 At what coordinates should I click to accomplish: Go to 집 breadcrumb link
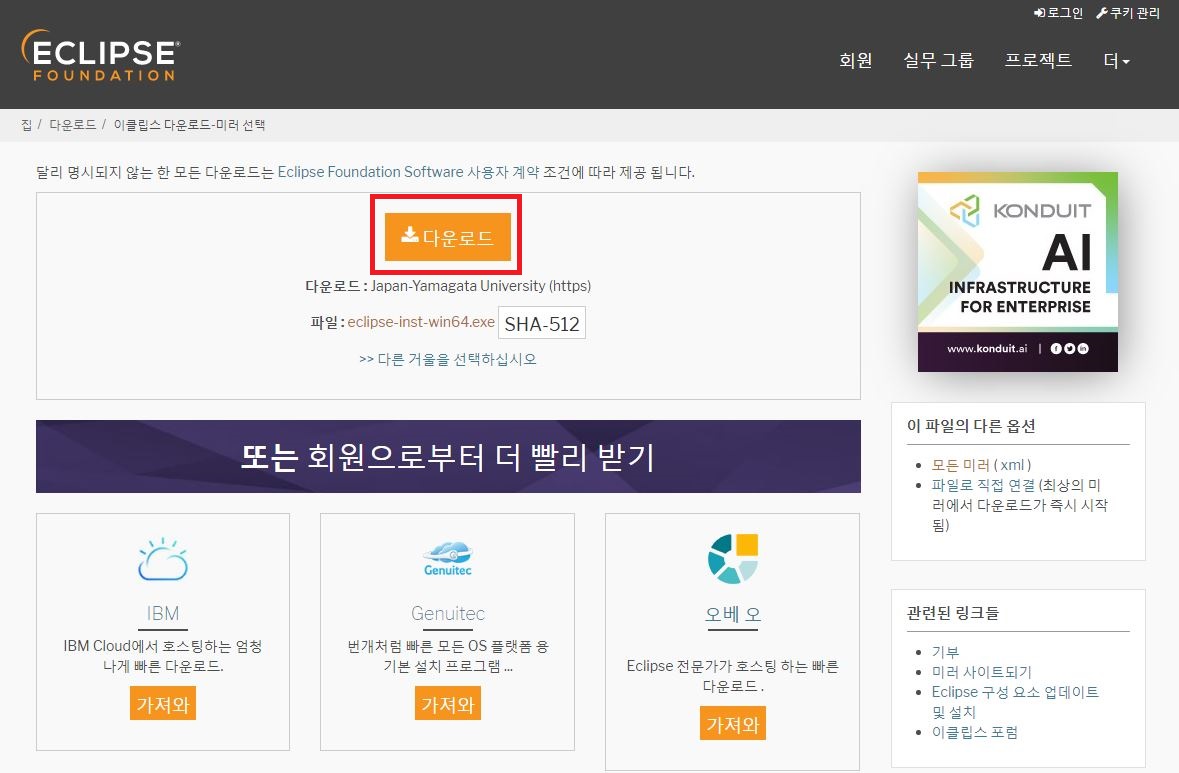[26, 125]
